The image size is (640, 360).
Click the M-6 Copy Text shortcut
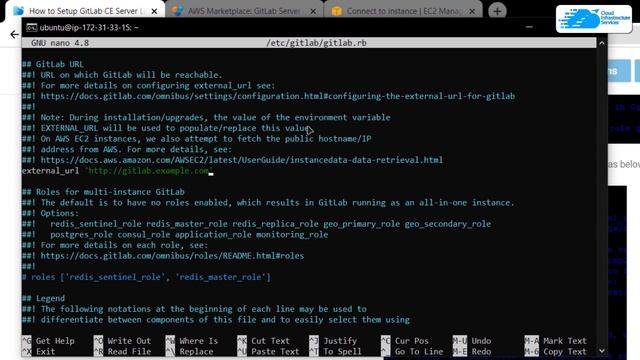556,351
